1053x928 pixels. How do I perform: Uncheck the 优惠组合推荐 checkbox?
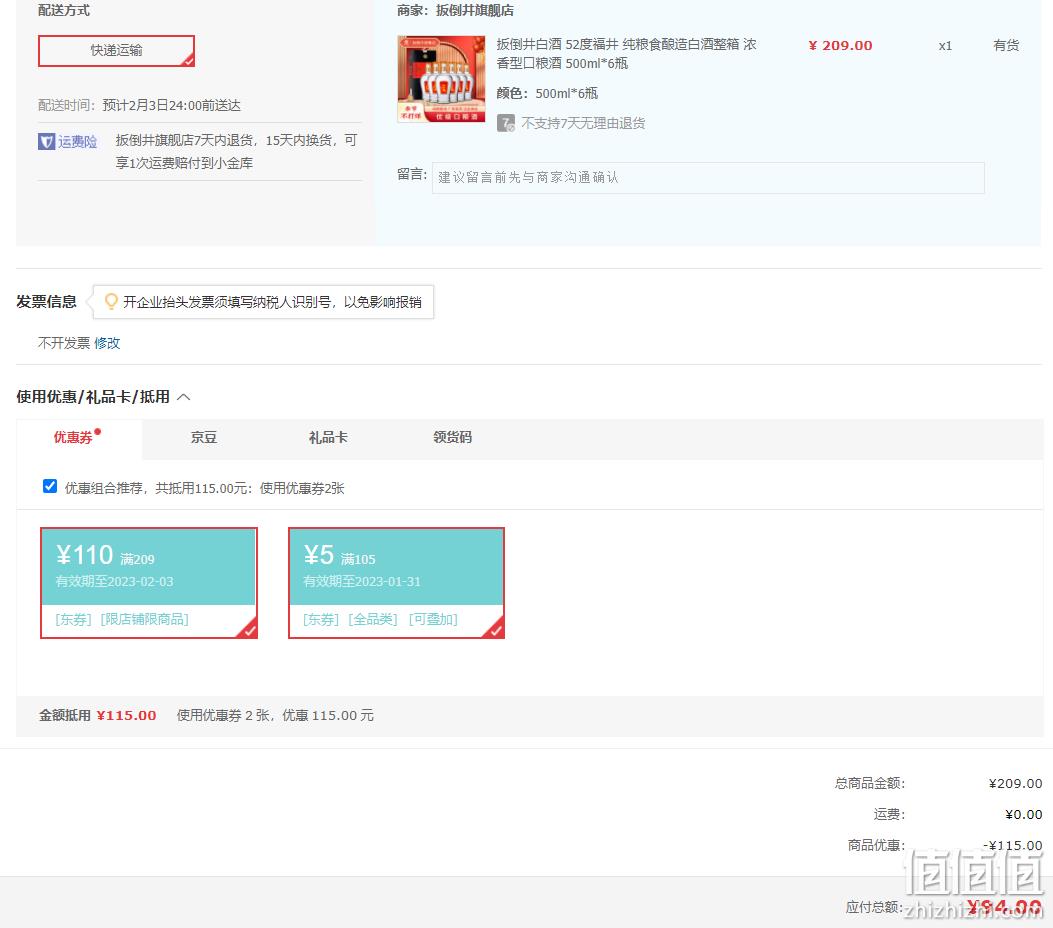pos(50,486)
